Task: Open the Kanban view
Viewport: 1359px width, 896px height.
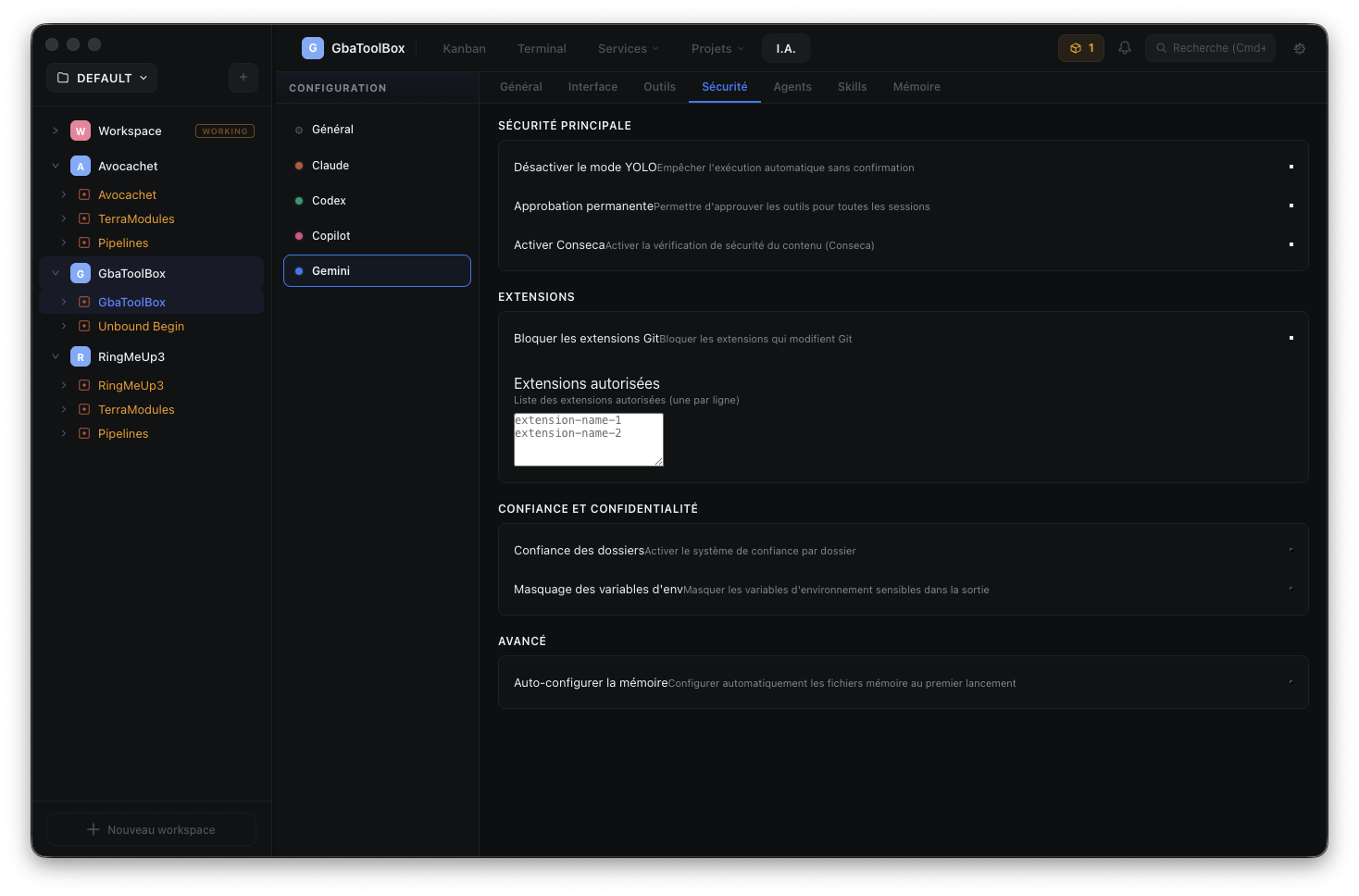Action: pyautogui.click(x=464, y=48)
